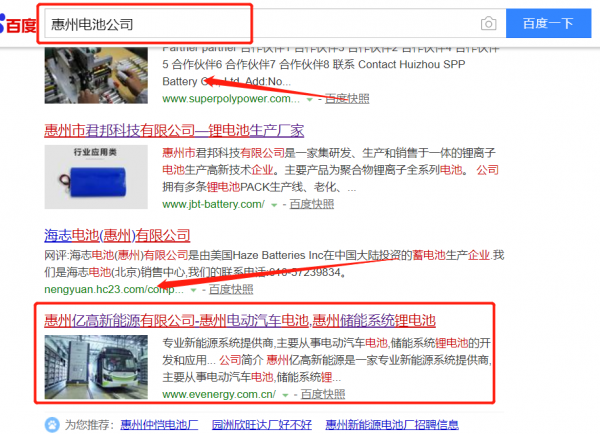Click the battery production line thumbnail

pyautogui.click(x=96, y=75)
